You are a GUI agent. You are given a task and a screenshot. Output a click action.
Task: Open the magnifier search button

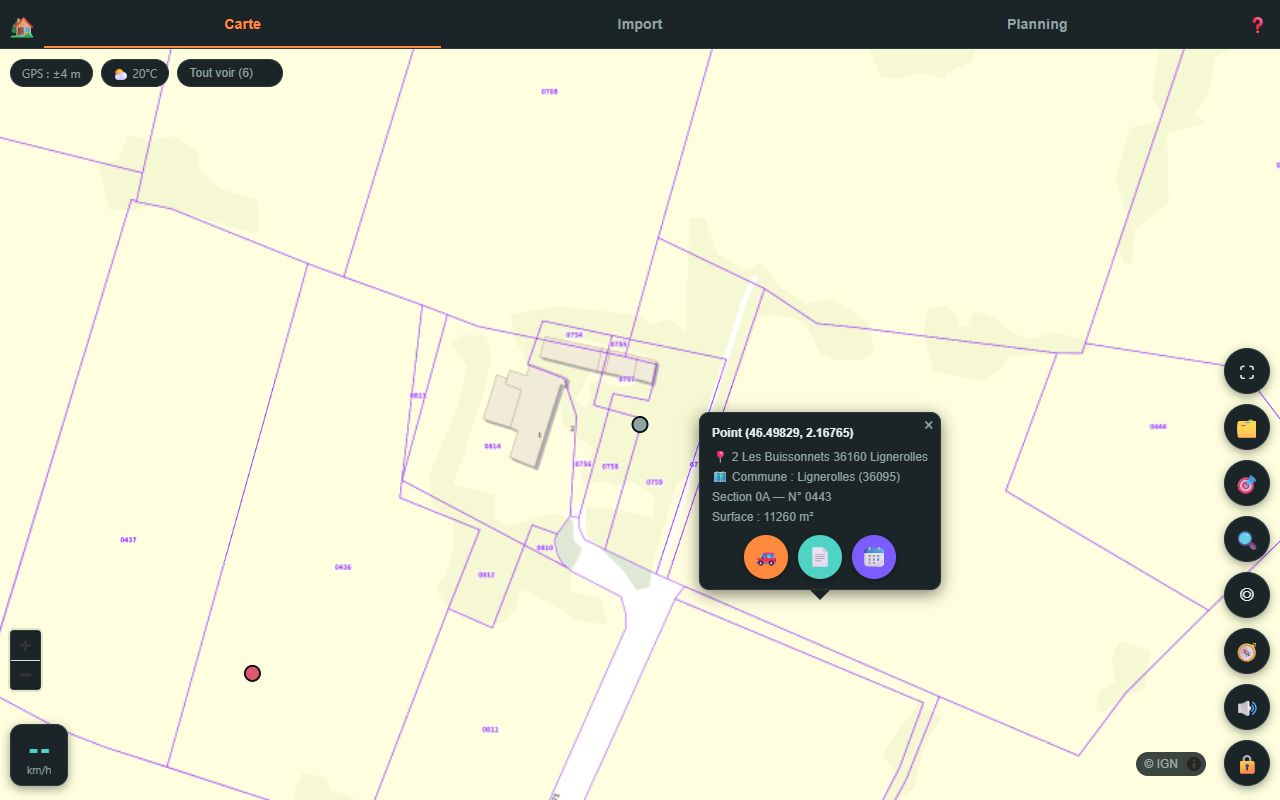(x=1247, y=540)
